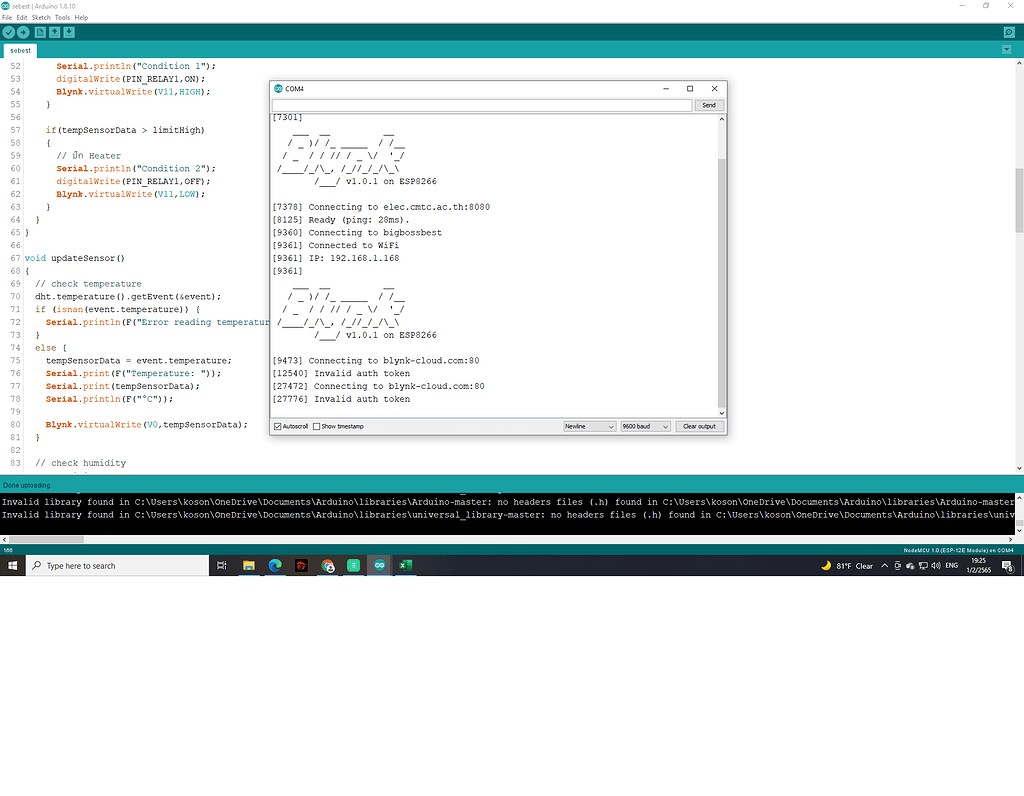This screenshot has width=1024, height=796.
Task: Click the Upload arrow icon
Action: pyautogui.click(x=23, y=33)
